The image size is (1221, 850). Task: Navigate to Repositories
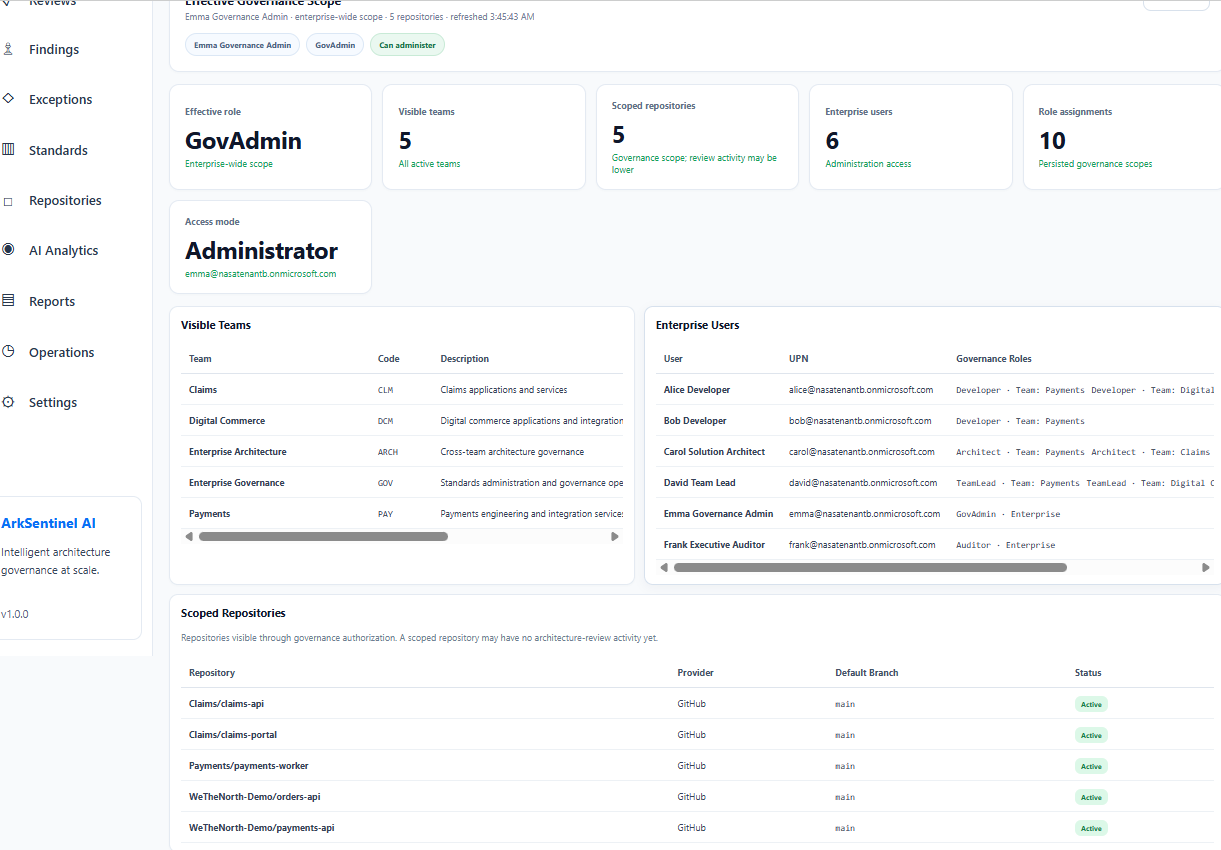[x=65, y=200]
